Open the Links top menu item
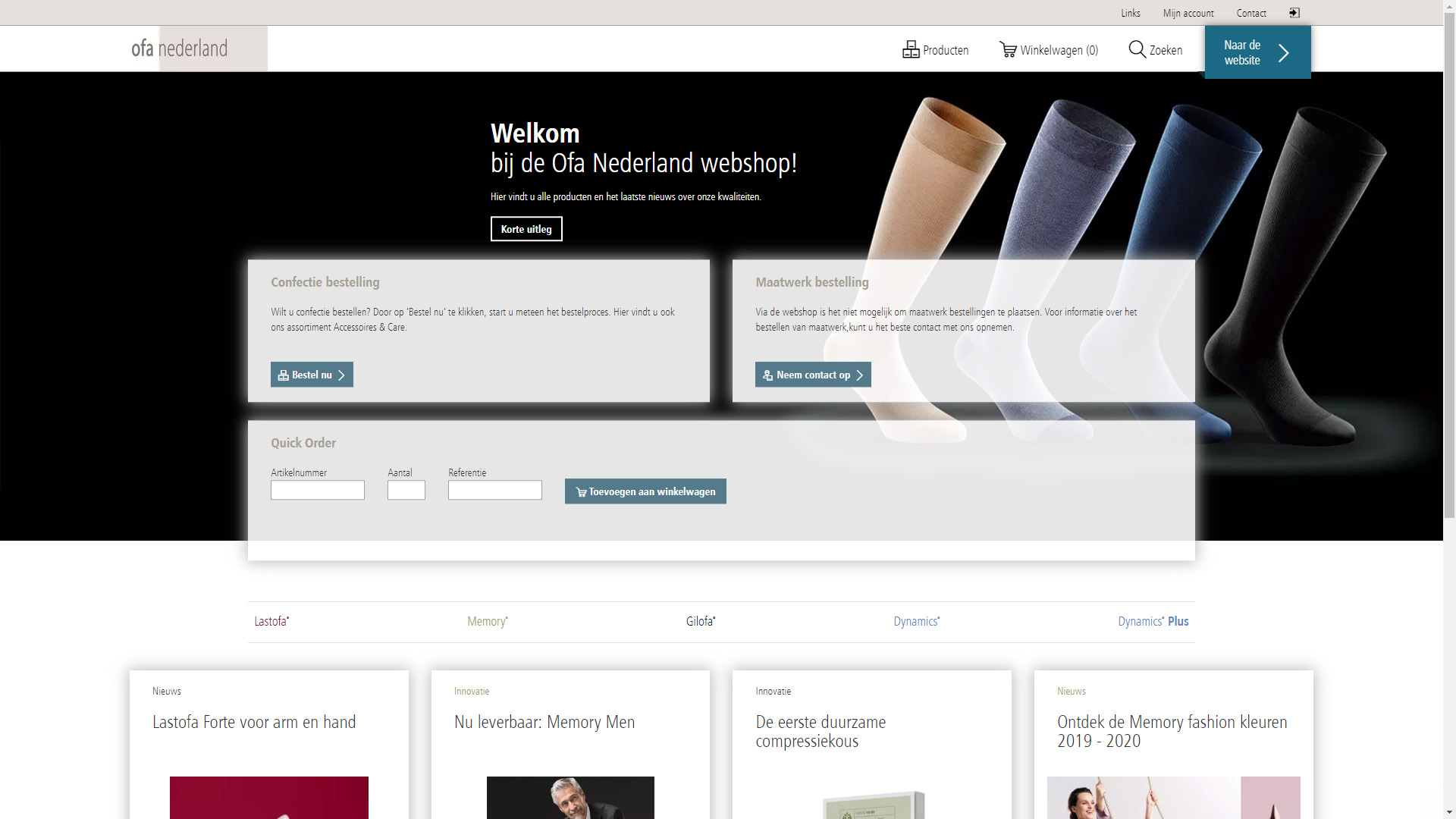This screenshot has height=819, width=1456. 1131,13
